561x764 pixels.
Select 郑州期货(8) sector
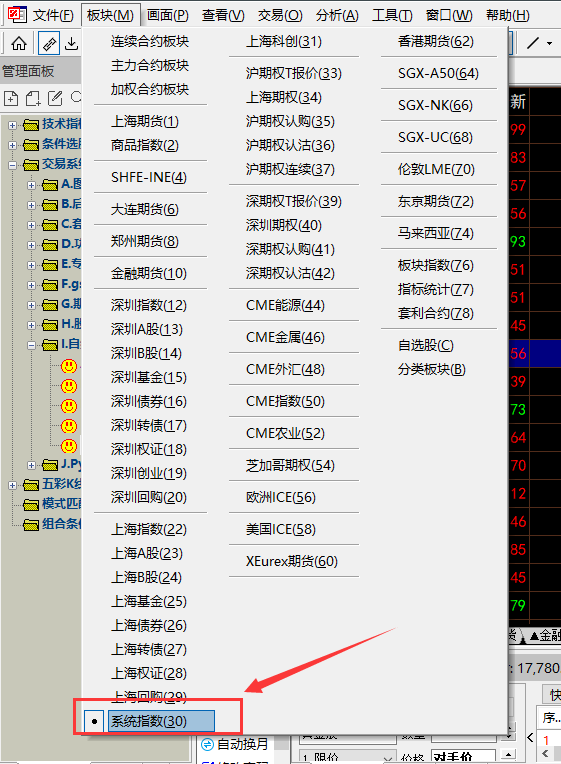(x=145, y=241)
